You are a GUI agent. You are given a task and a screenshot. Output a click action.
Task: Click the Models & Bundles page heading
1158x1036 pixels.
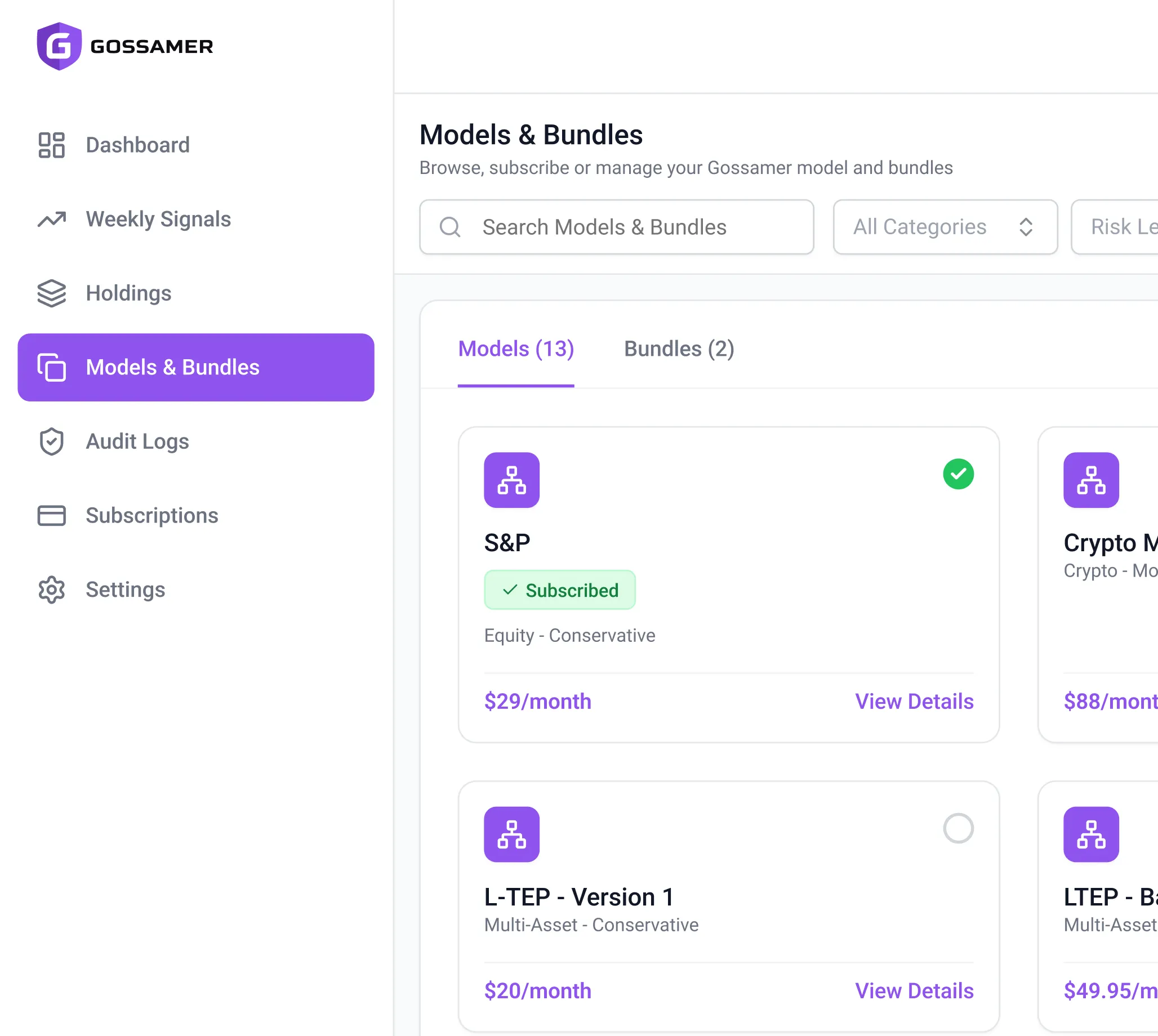click(531, 135)
